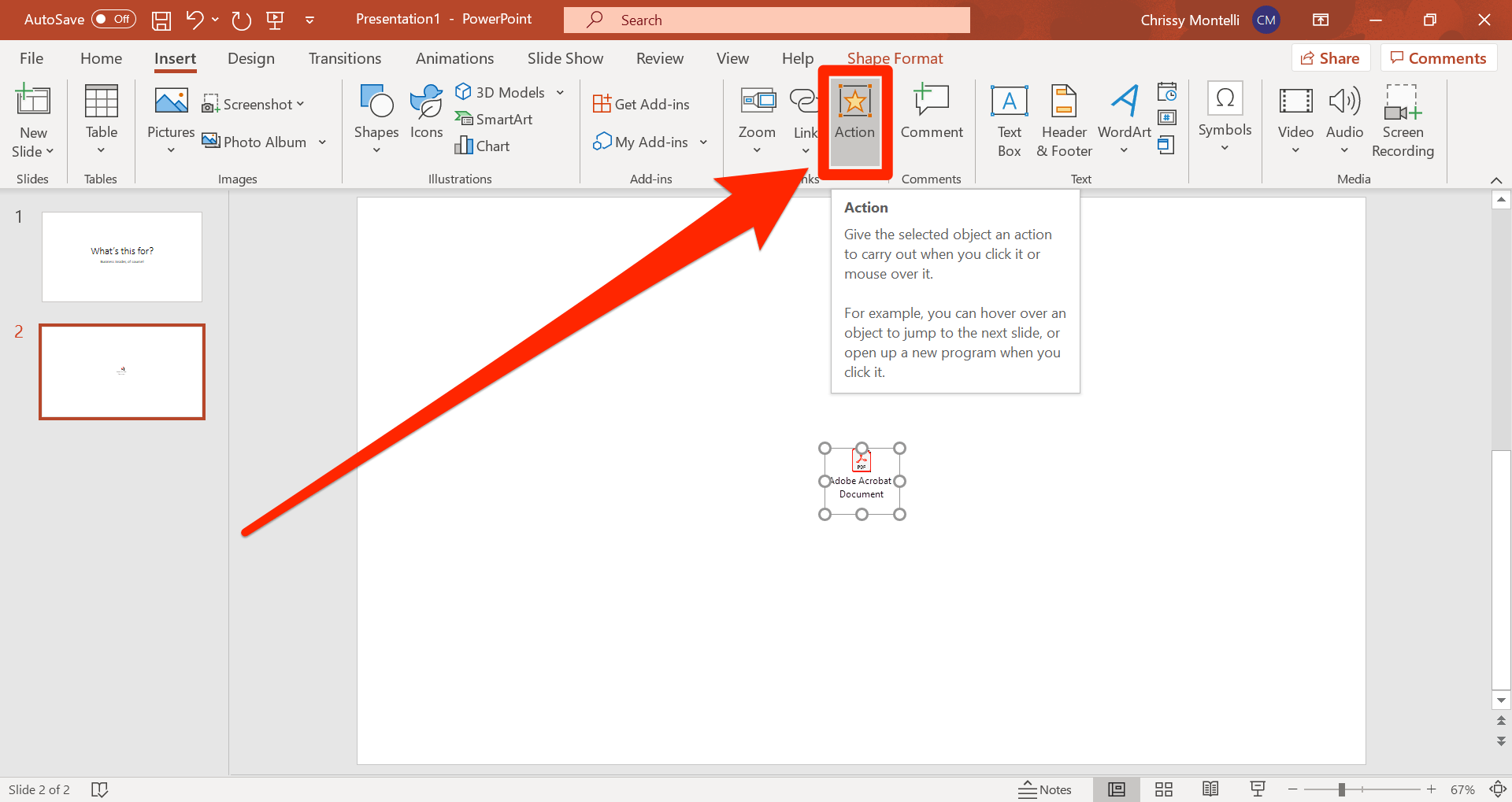Click the Undo arrow icon
This screenshot has height=802, width=1512.
click(x=195, y=20)
